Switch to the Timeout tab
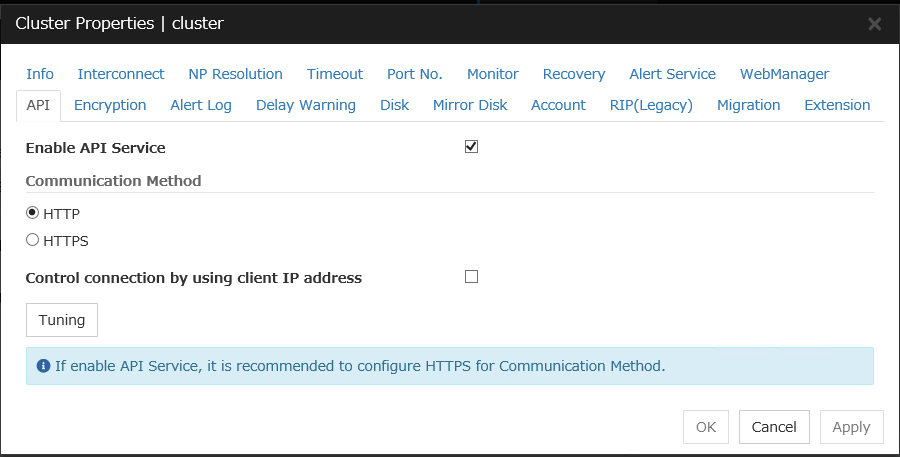This screenshot has width=900, height=457. pos(335,74)
